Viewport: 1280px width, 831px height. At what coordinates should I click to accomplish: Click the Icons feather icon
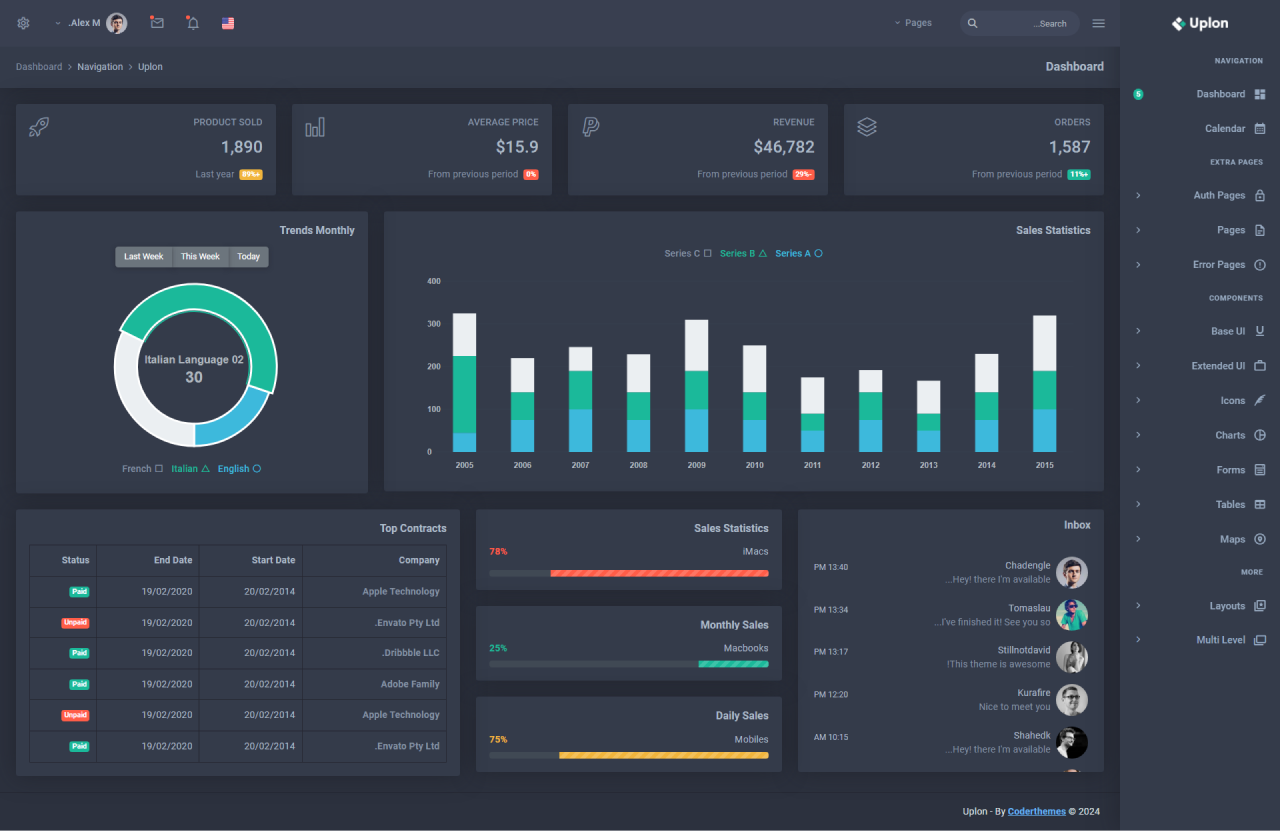pos(1260,401)
